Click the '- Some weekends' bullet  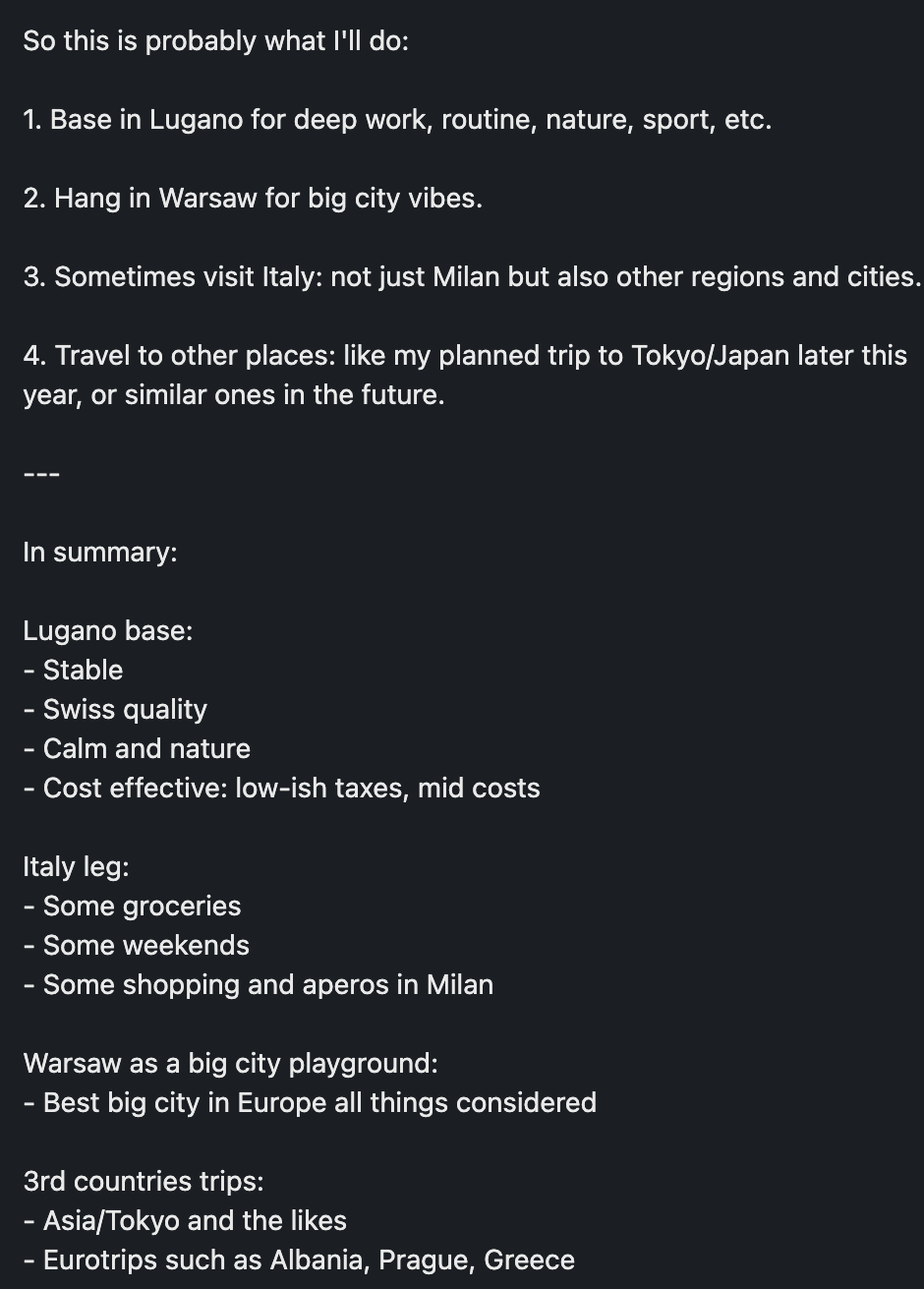click(136, 946)
